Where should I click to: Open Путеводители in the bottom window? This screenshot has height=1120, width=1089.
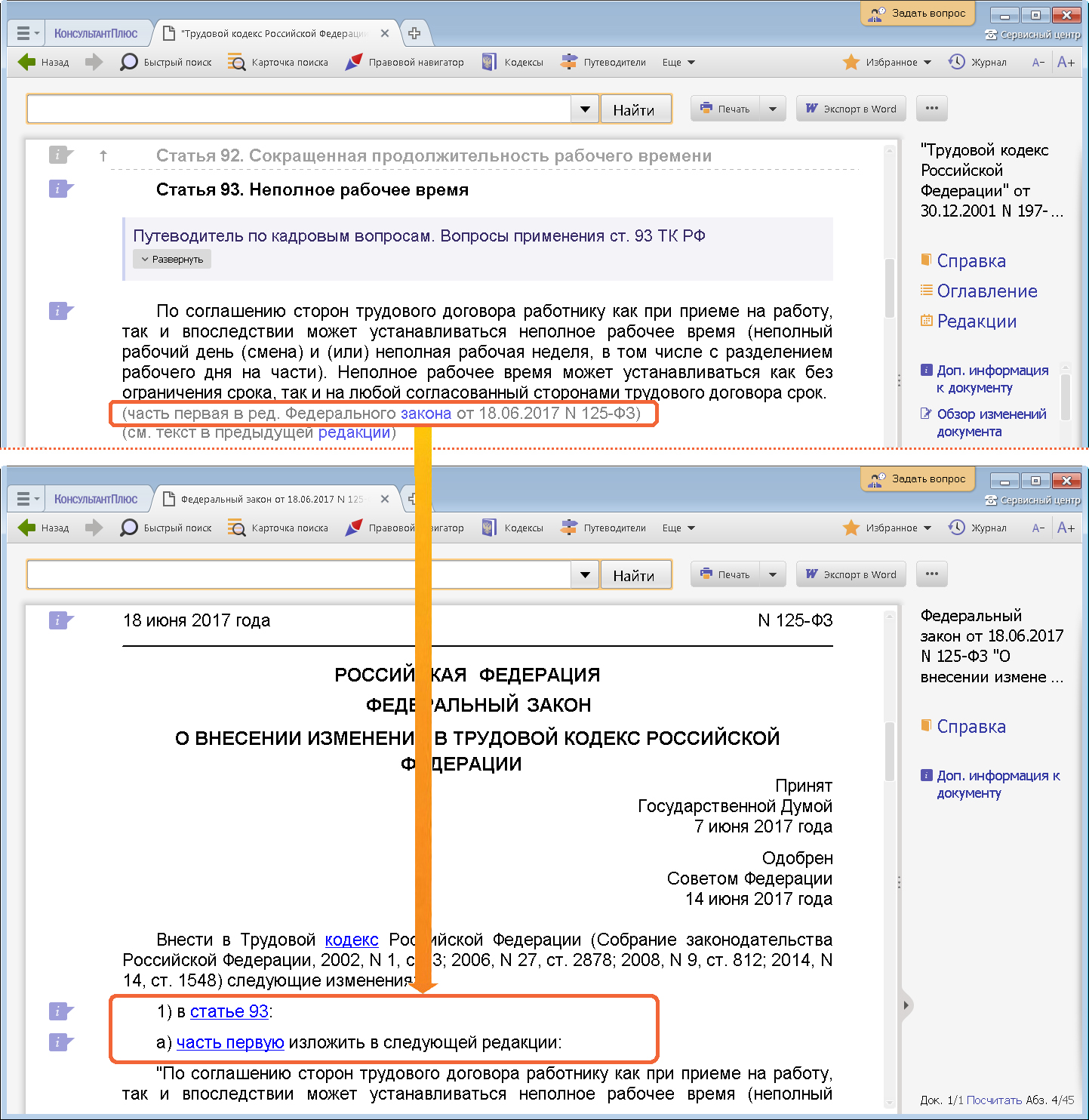click(603, 528)
